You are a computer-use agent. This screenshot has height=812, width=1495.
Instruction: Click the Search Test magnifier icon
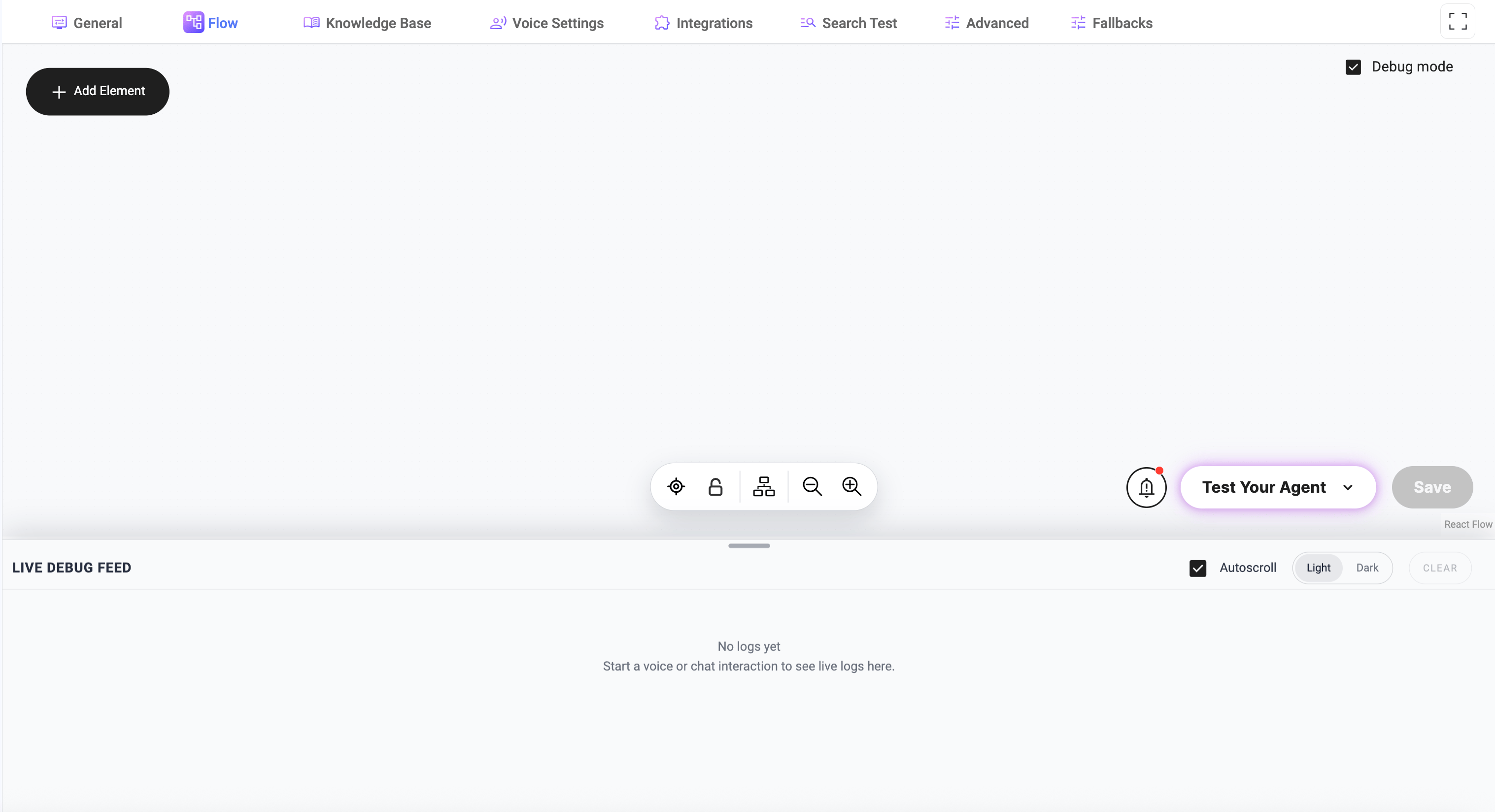click(808, 23)
